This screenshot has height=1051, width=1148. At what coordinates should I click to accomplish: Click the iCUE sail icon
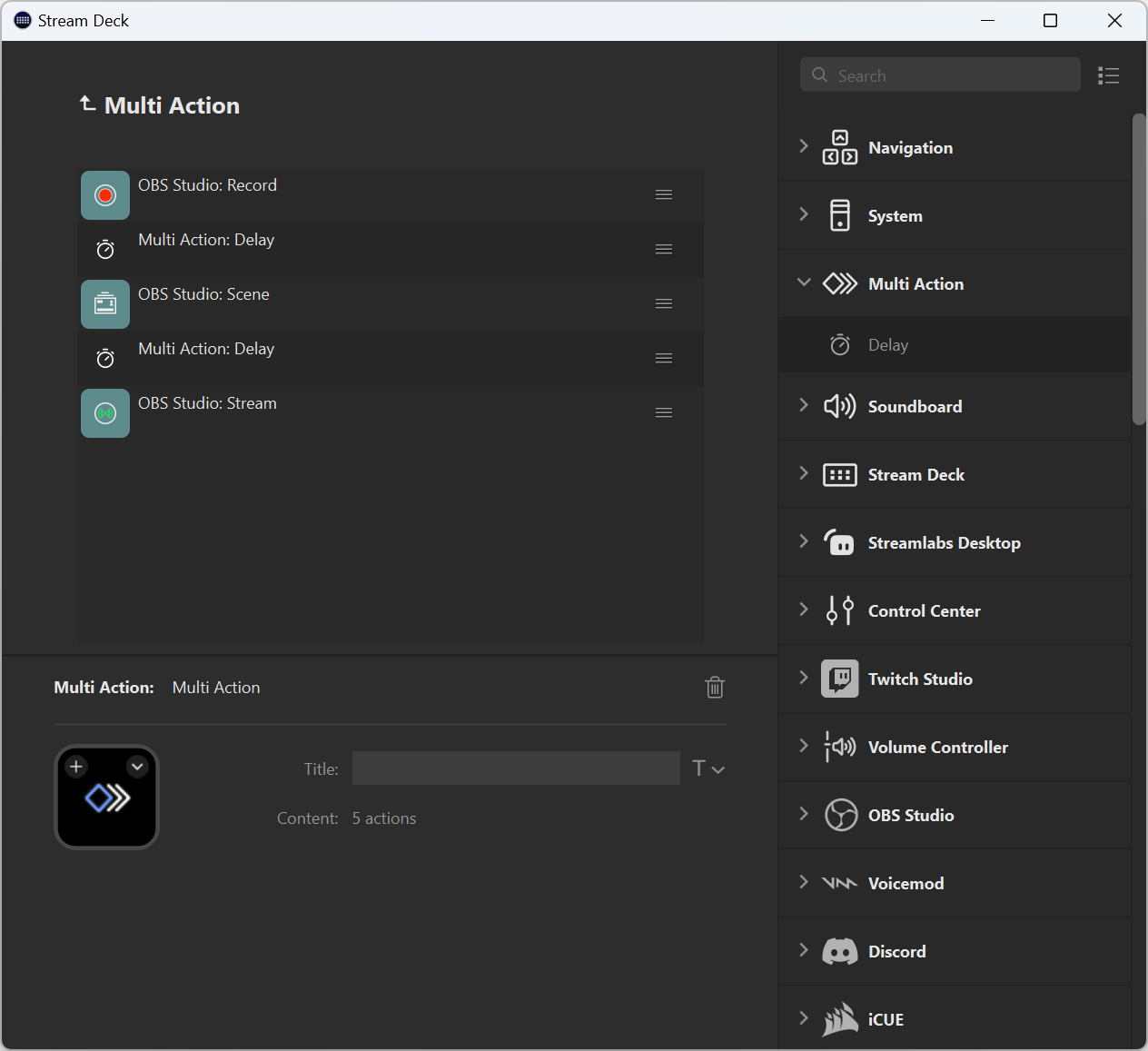click(x=840, y=1019)
